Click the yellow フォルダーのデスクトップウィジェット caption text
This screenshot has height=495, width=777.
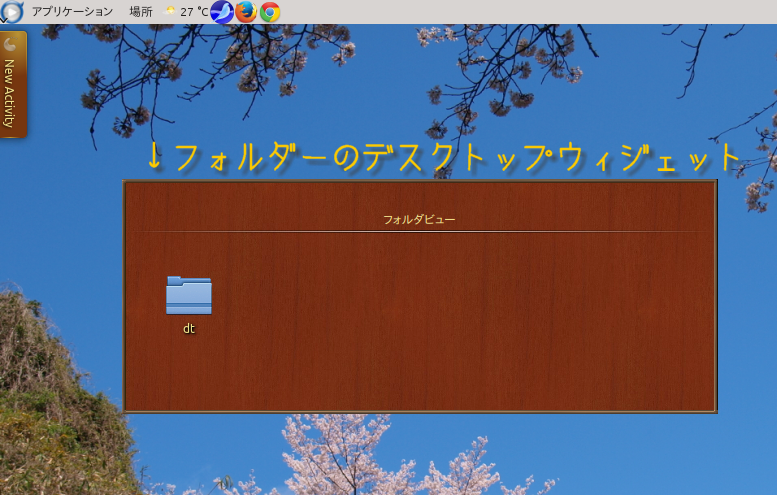(445, 157)
